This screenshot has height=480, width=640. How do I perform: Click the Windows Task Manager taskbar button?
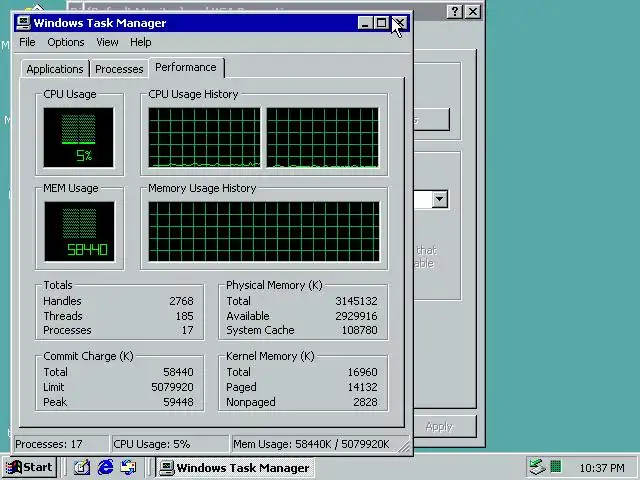pyautogui.click(x=235, y=467)
